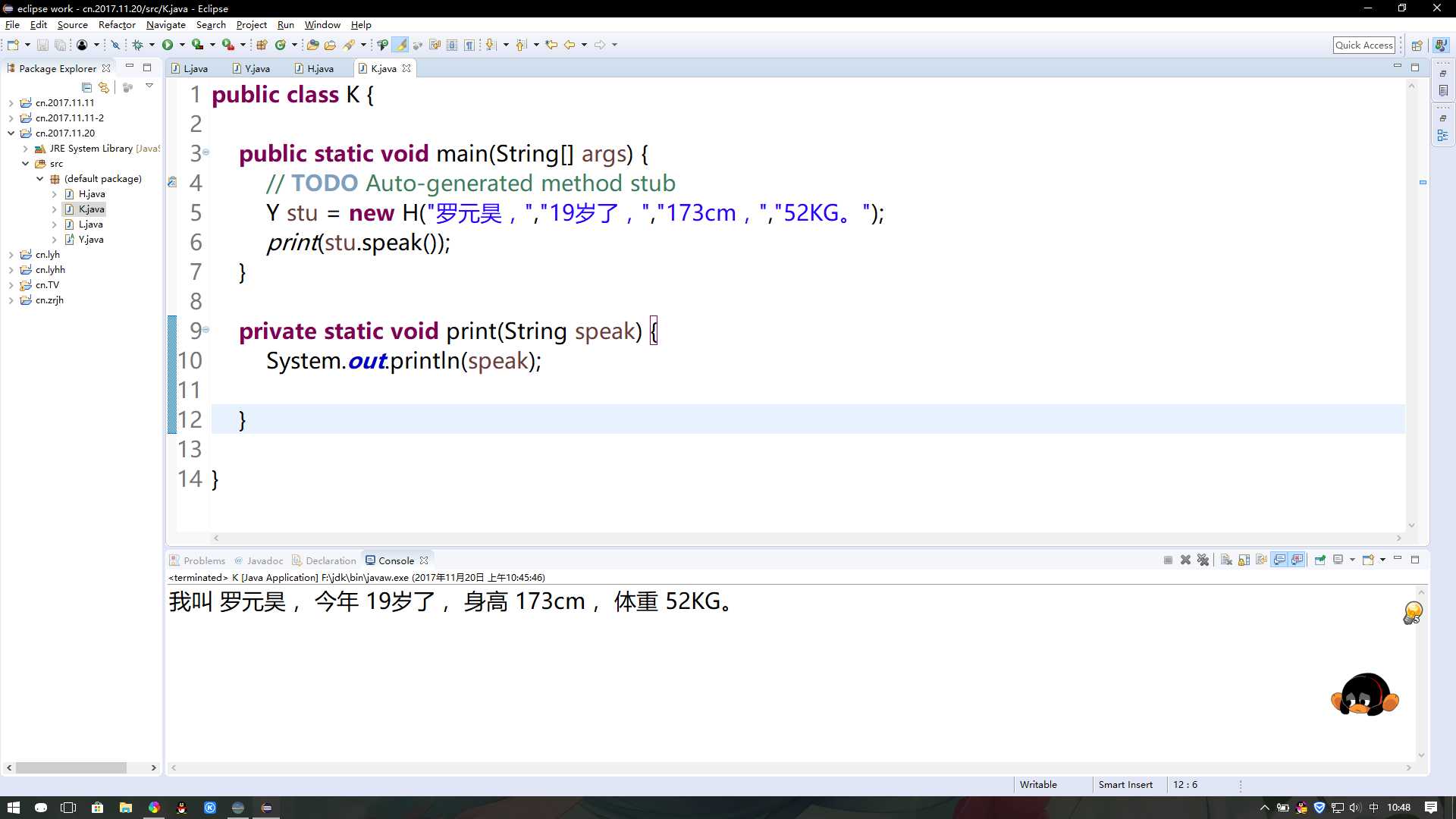Open the Run menu

pyautogui.click(x=285, y=25)
